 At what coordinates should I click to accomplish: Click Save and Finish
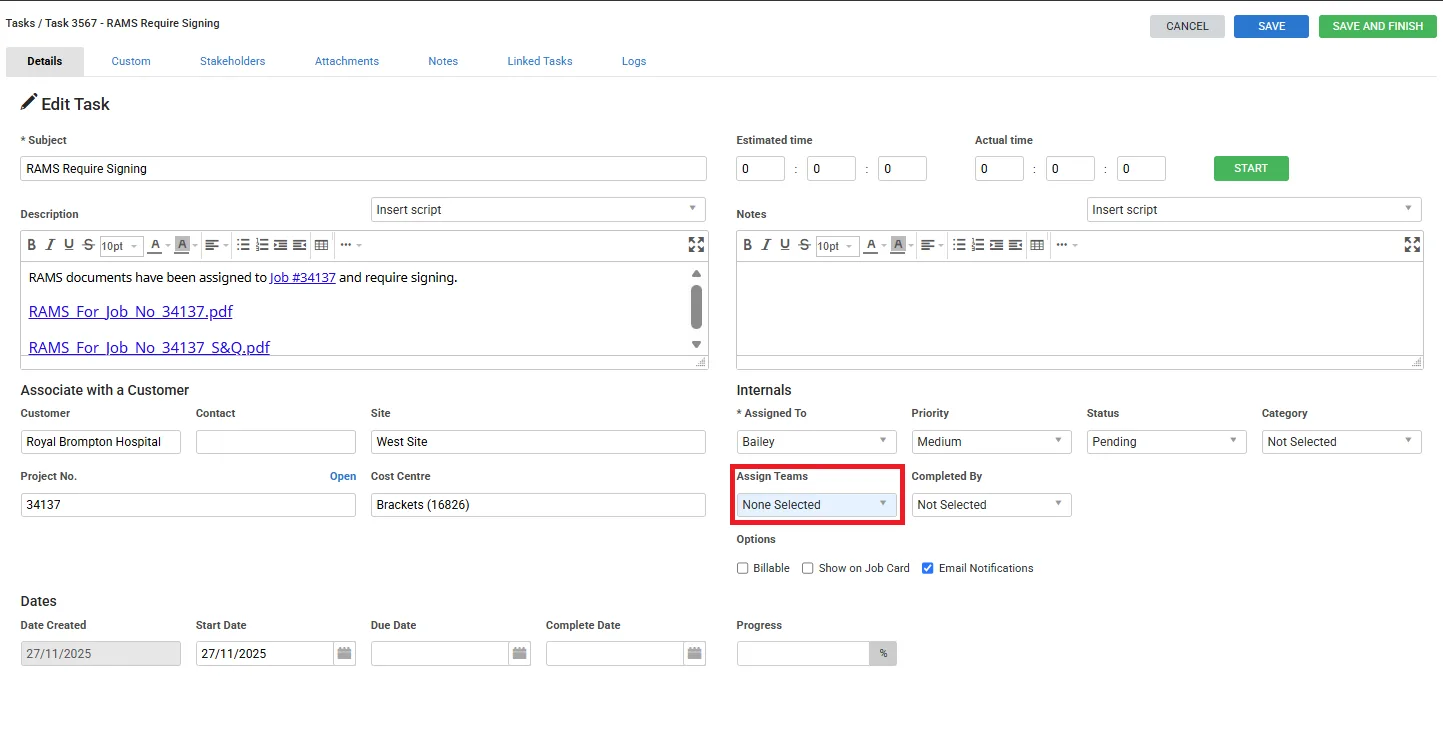coord(1378,26)
